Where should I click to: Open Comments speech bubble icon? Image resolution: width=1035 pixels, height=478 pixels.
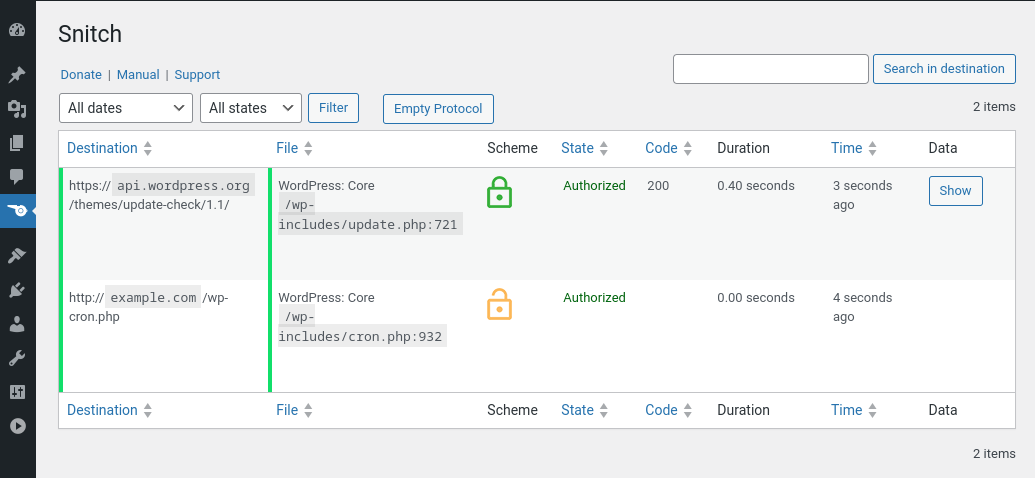point(17,176)
